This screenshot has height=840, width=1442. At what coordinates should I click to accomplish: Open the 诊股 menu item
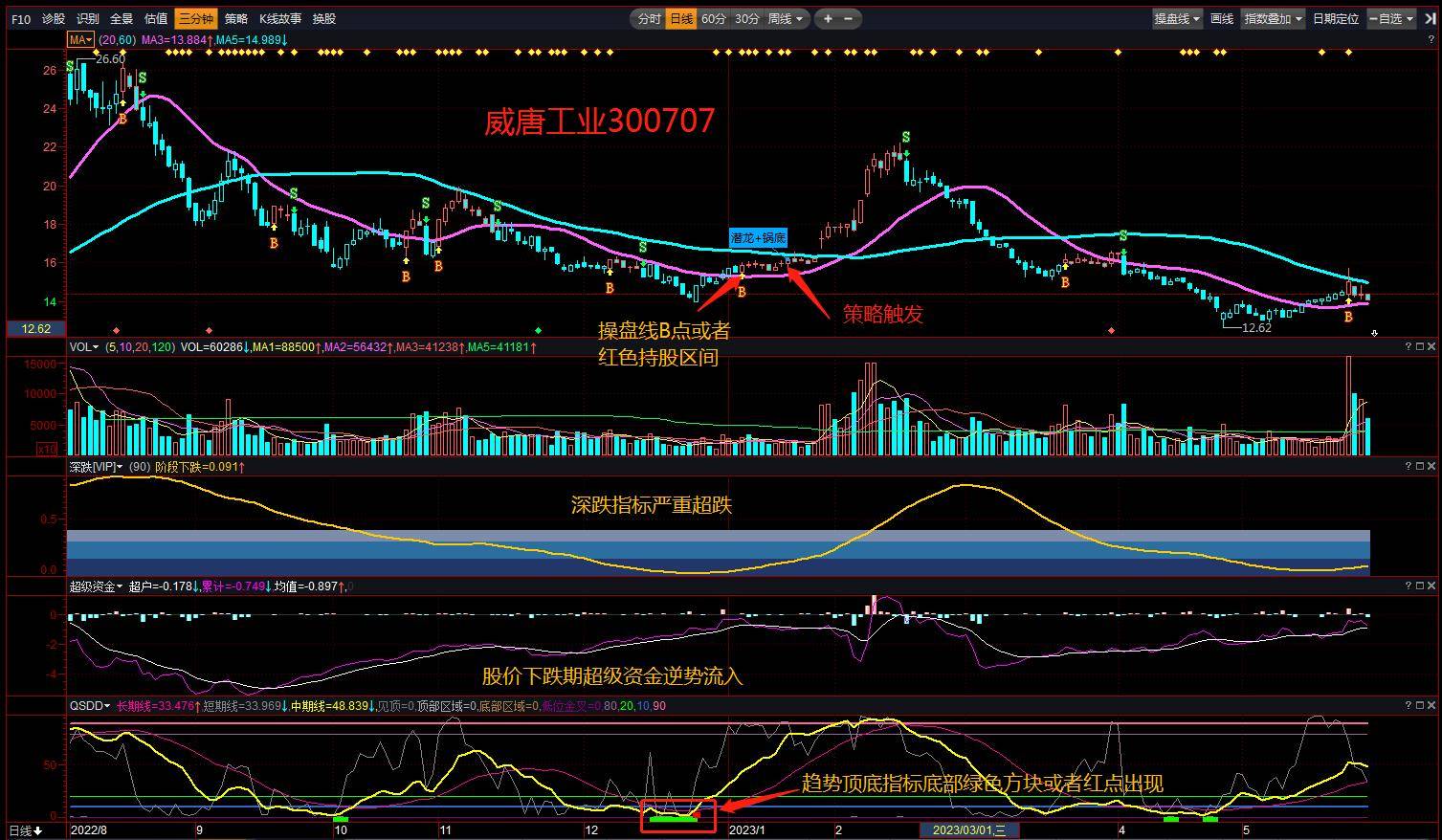pos(54,18)
